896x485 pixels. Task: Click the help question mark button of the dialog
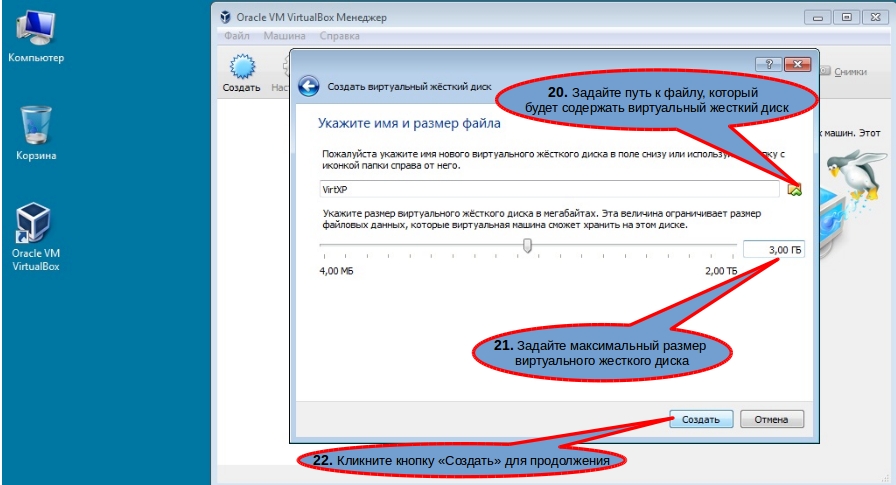click(x=769, y=64)
